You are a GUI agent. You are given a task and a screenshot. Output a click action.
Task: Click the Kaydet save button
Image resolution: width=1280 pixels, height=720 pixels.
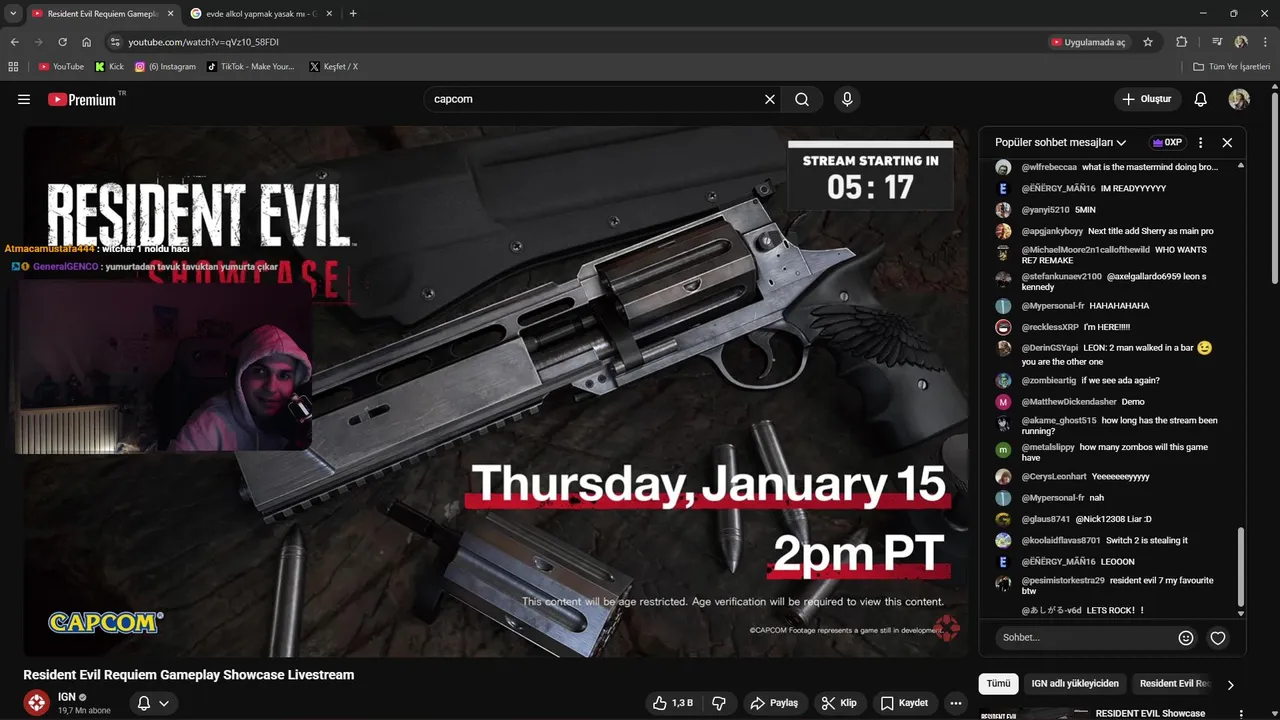coord(904,703)
